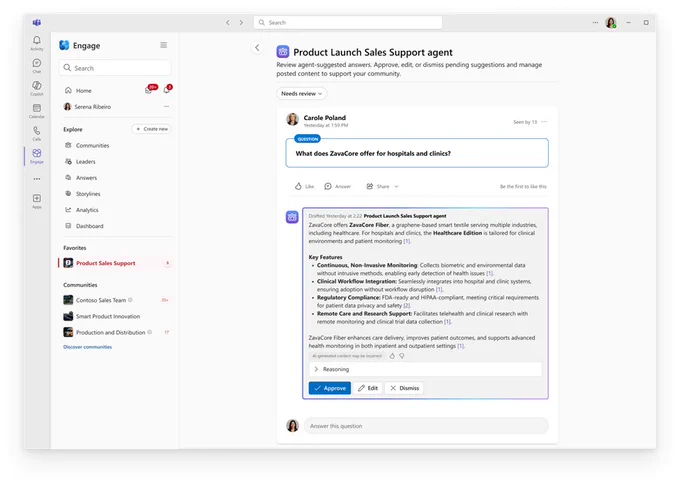Open Engage notifications bell icon
Image resolution: width=680 pixels, height=483 pixels.
167,89
